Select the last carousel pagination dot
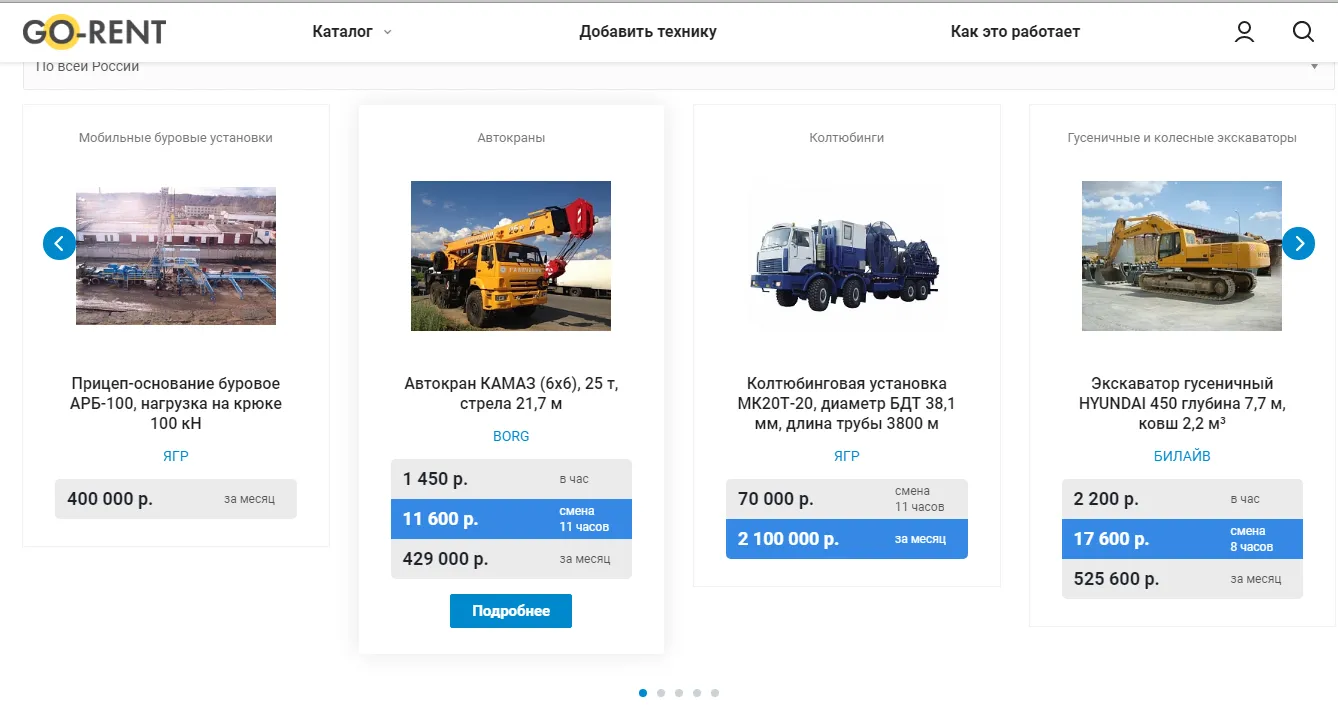The width and height of the screenshot is (1338, 718). click(715, 693)
